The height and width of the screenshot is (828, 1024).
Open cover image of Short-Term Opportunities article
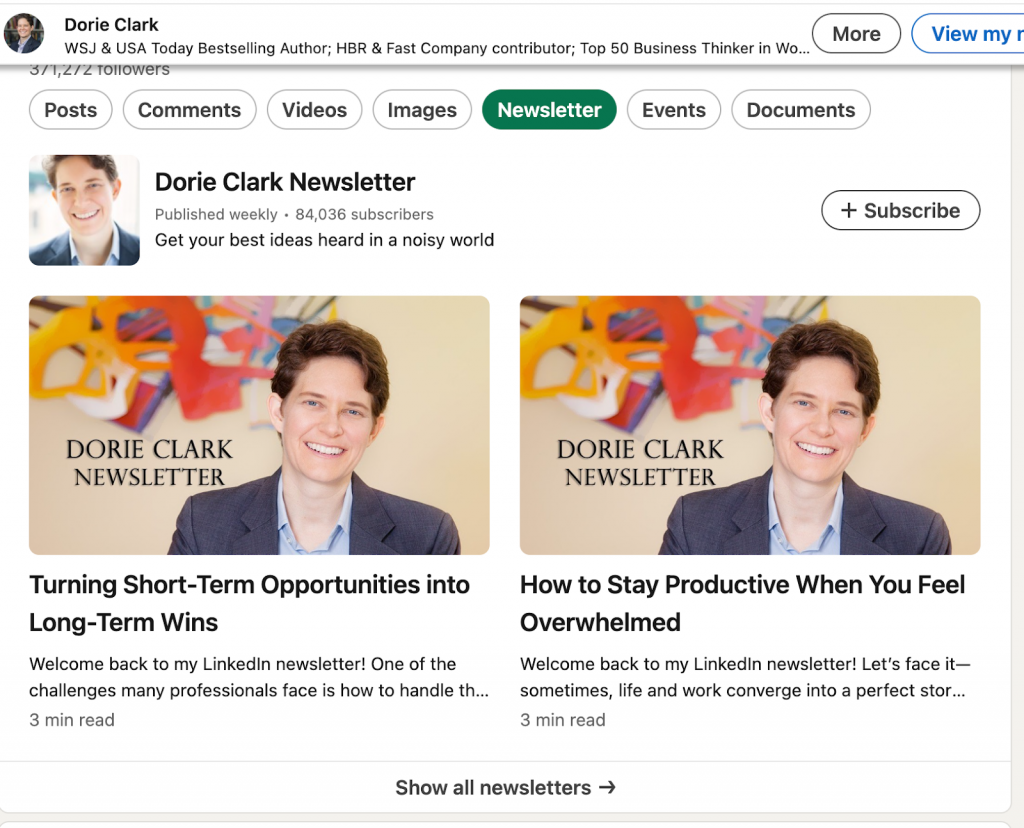click(259, 425)
